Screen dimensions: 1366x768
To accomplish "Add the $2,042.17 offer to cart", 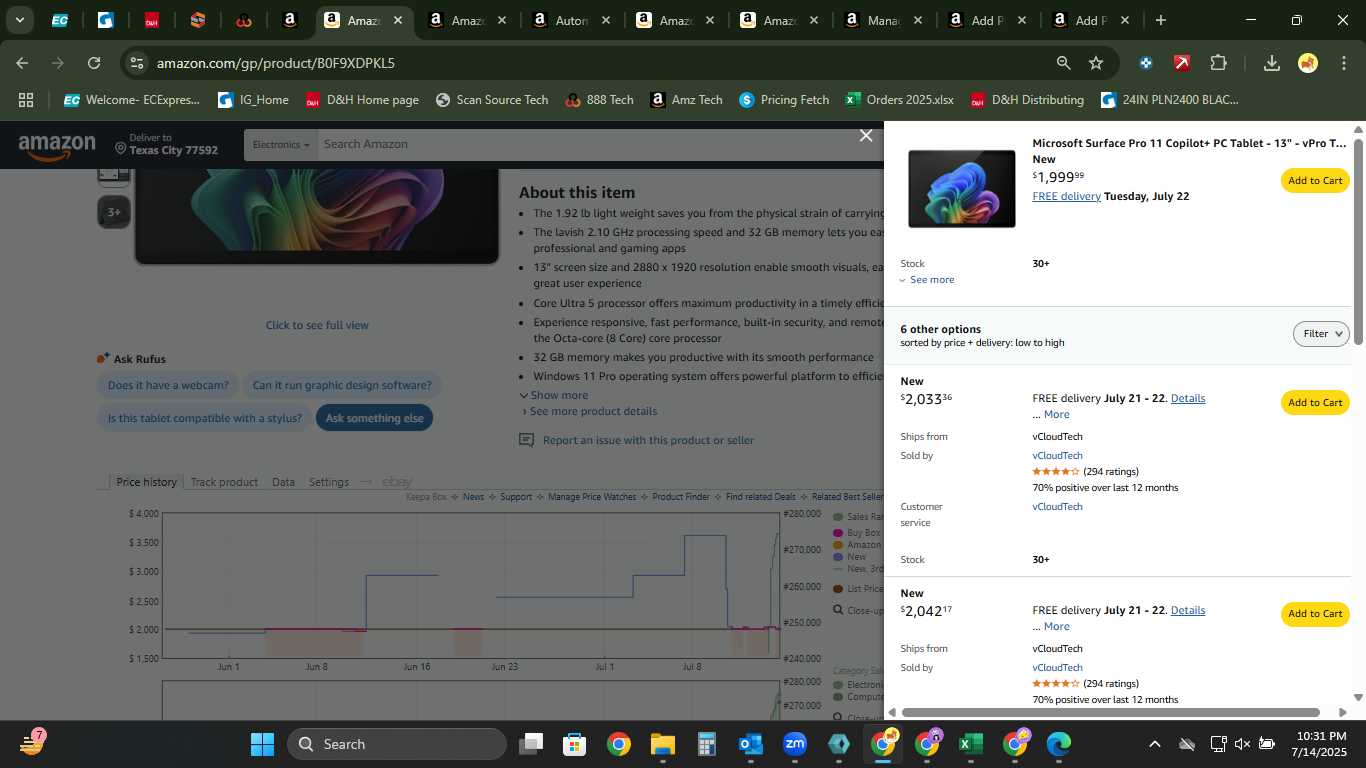I will tap(1315, 614).
